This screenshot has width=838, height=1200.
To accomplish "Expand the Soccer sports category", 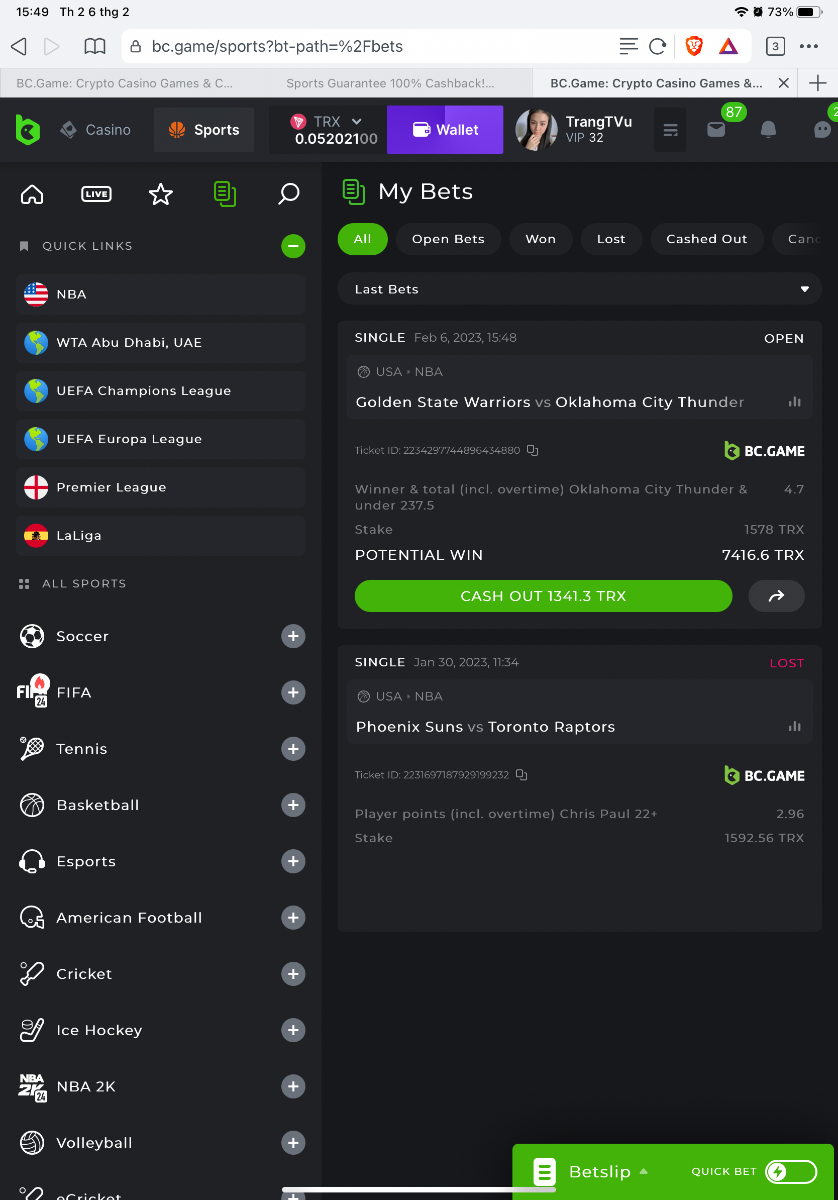I will [x=293, y=636].
